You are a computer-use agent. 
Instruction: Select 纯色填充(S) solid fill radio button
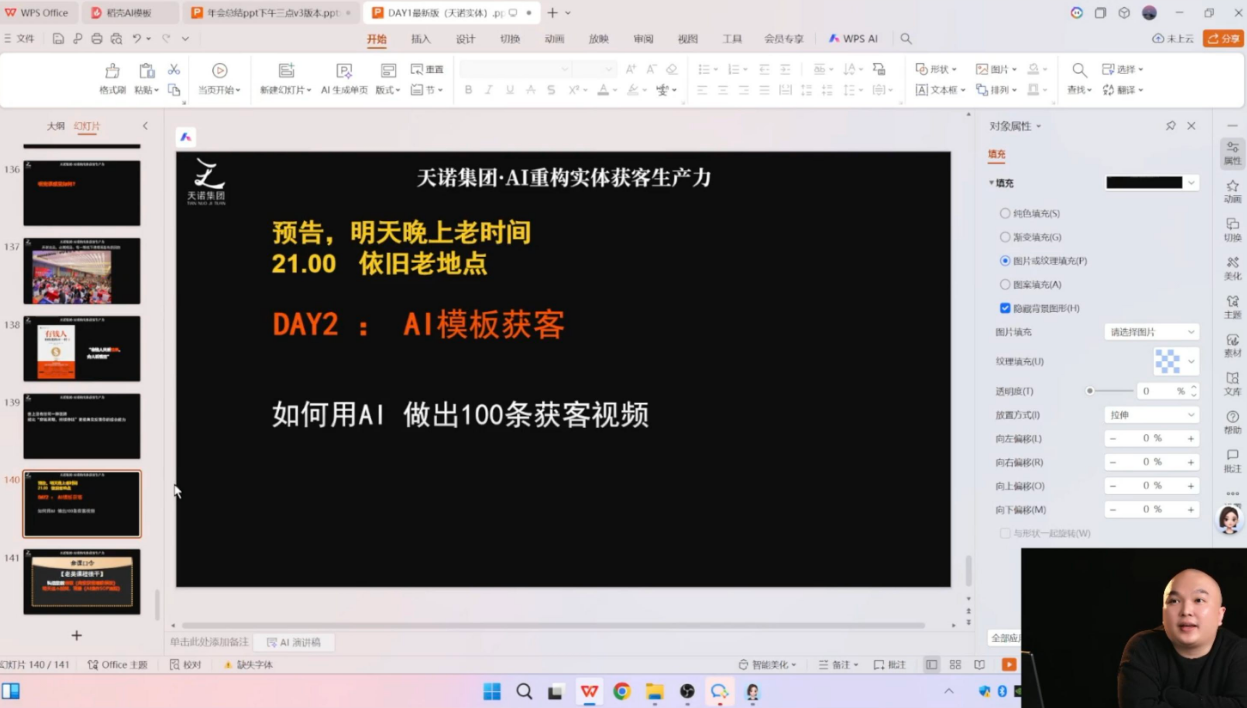(x=1005, y=214)
